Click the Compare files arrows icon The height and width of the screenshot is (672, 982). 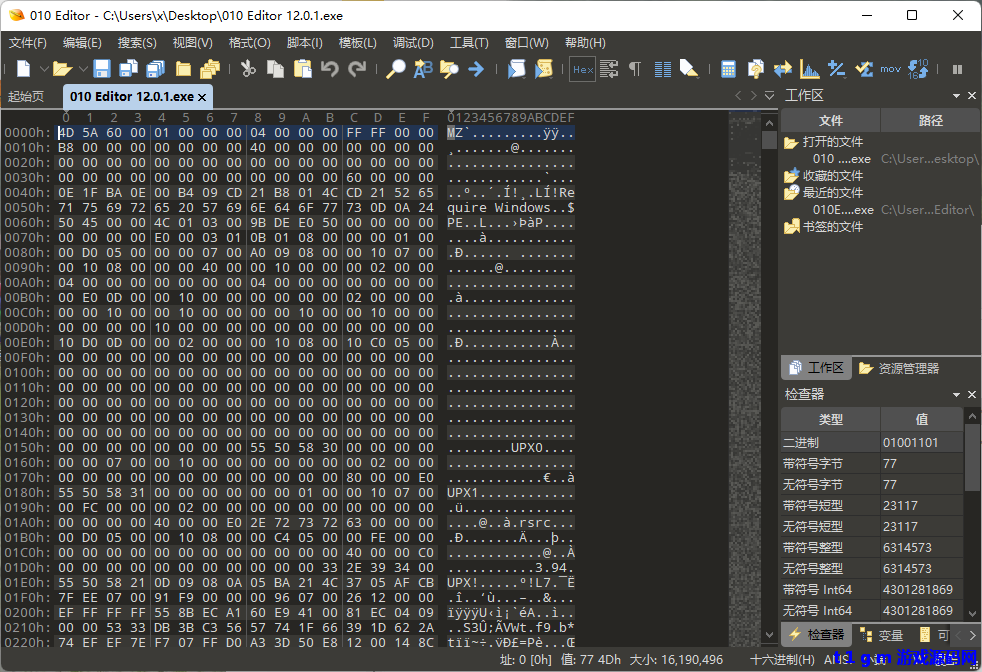(x=783, y=69)
